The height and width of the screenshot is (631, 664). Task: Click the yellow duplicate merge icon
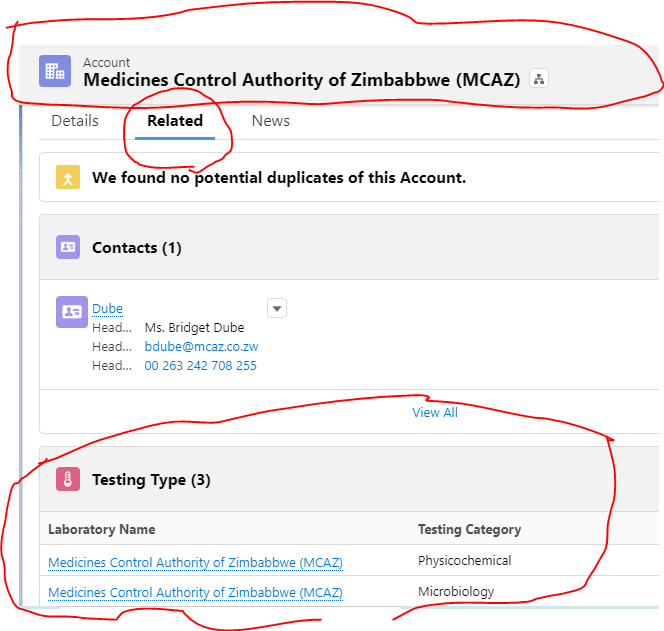[68, 178]
